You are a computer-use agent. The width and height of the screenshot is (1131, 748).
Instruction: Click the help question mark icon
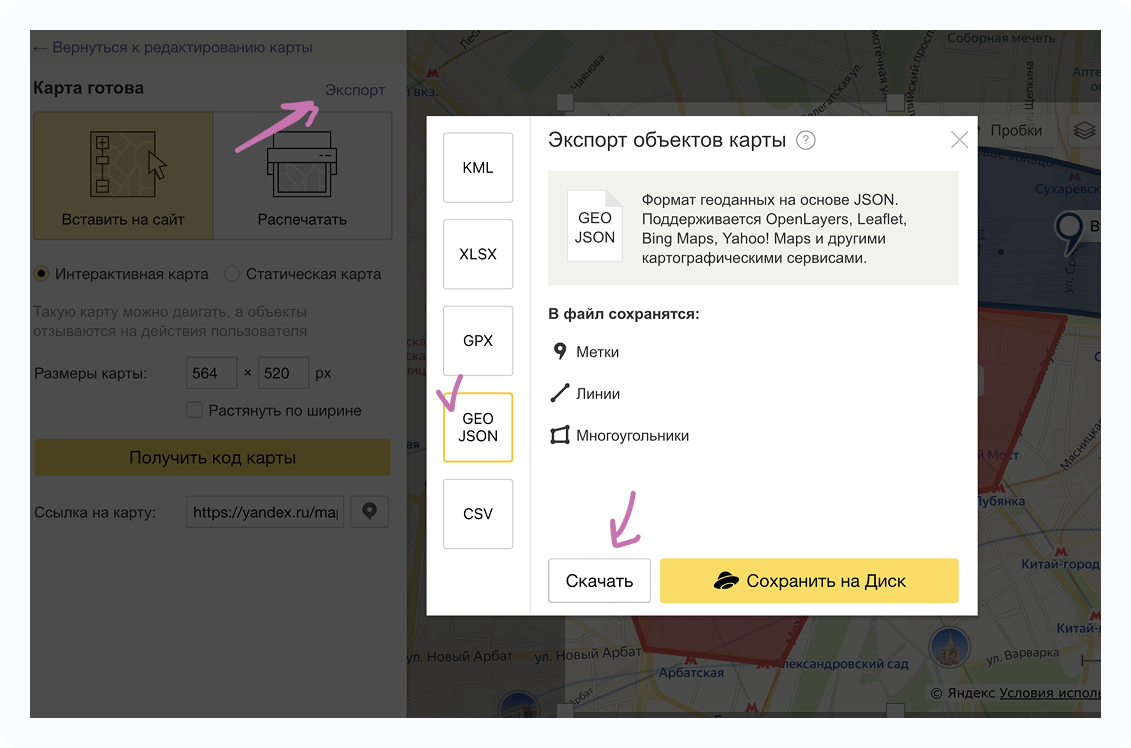click(x=806, y=141)
